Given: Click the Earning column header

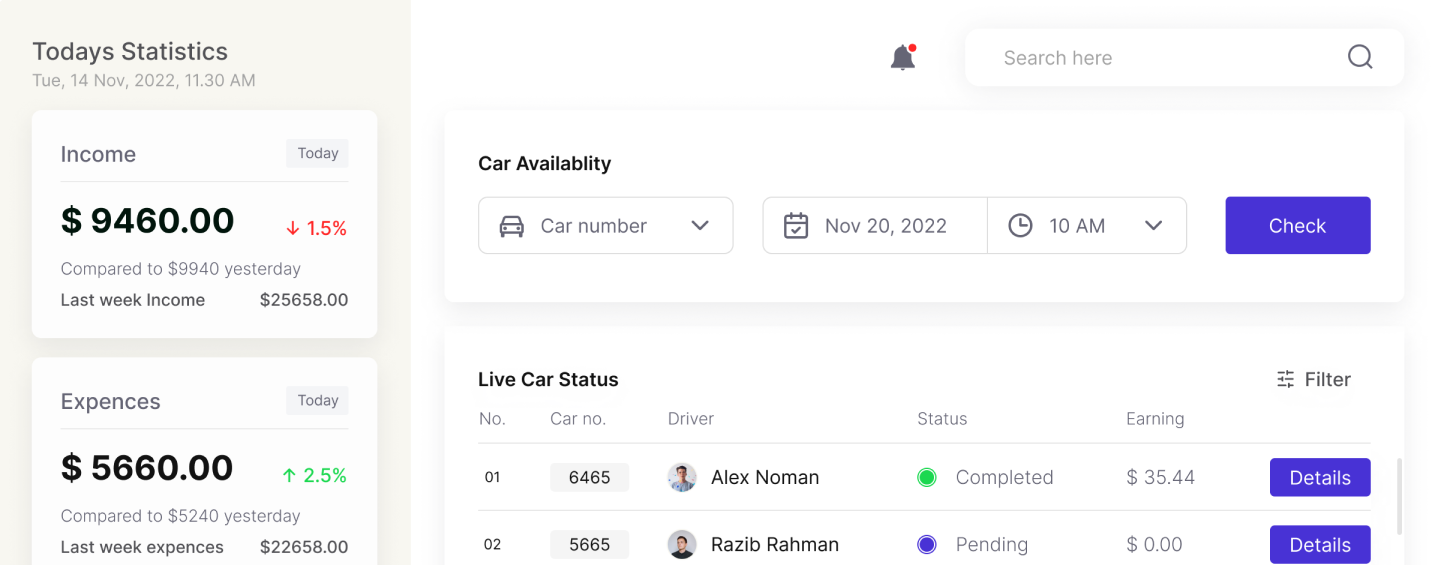Looking at the screenshot, I should [x=1155, y=418].
